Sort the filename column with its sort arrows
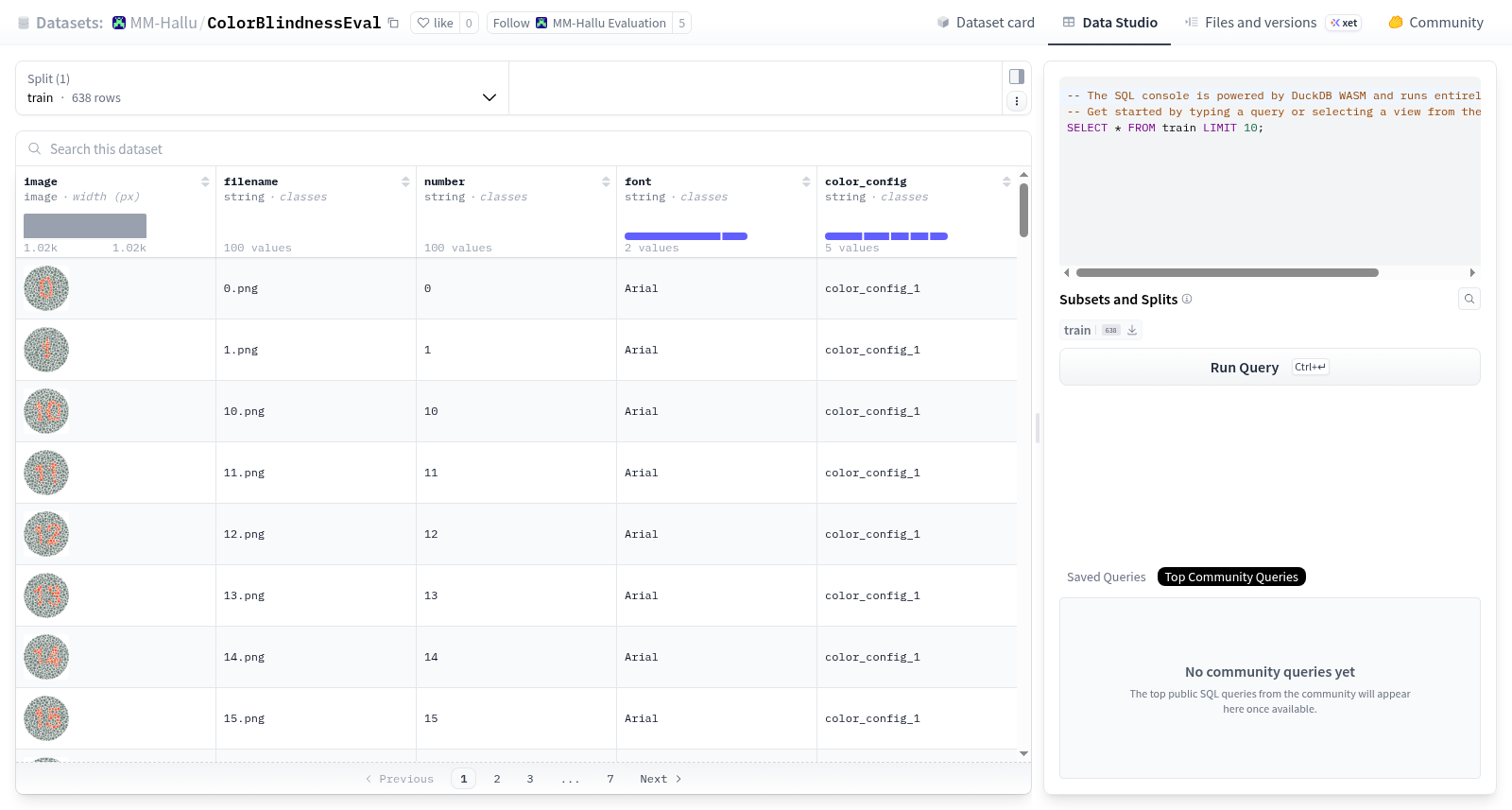Screen dimensions: 1512x810 pos(405,181)
